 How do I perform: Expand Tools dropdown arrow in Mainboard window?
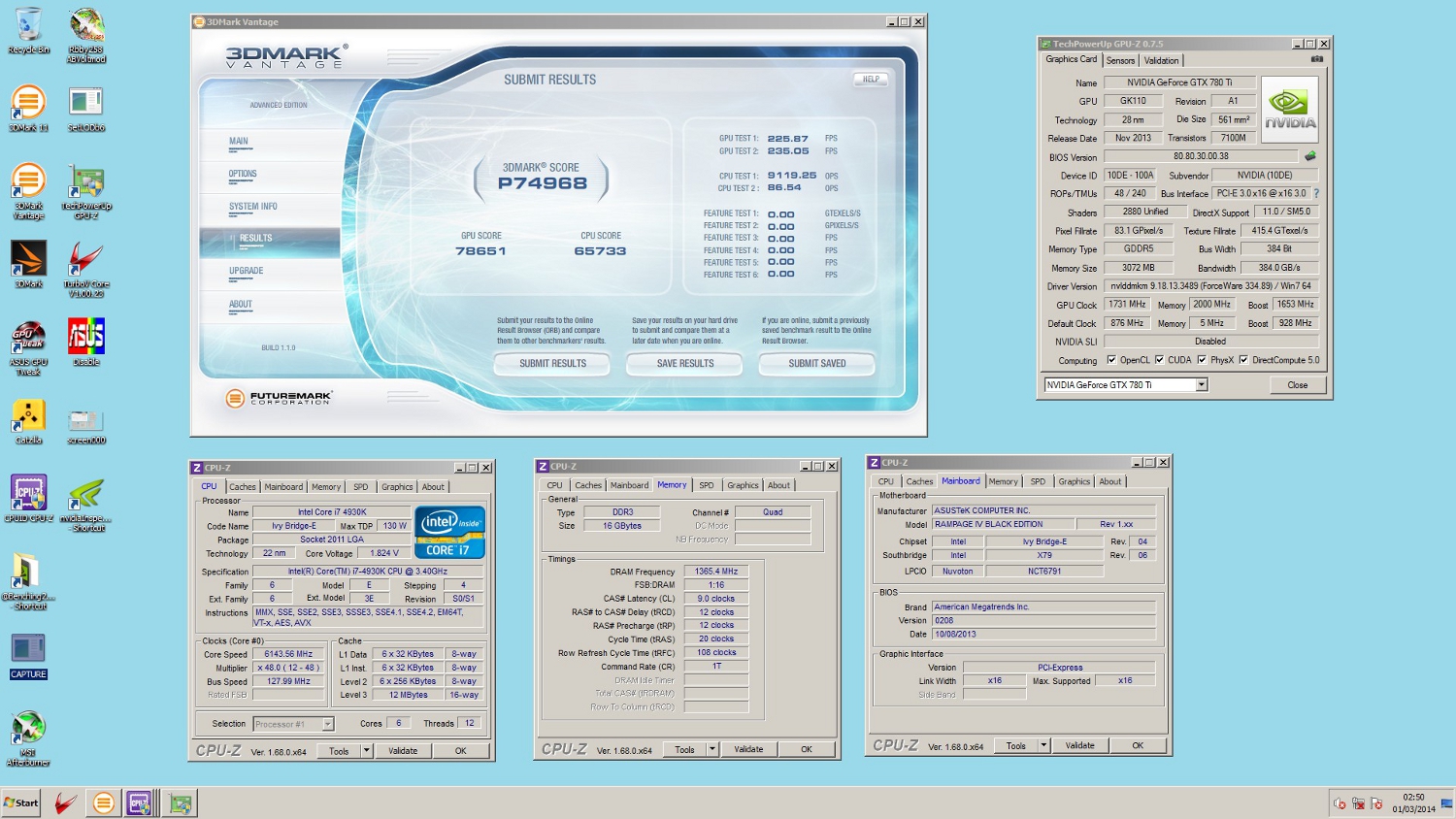pos(1043,745)
